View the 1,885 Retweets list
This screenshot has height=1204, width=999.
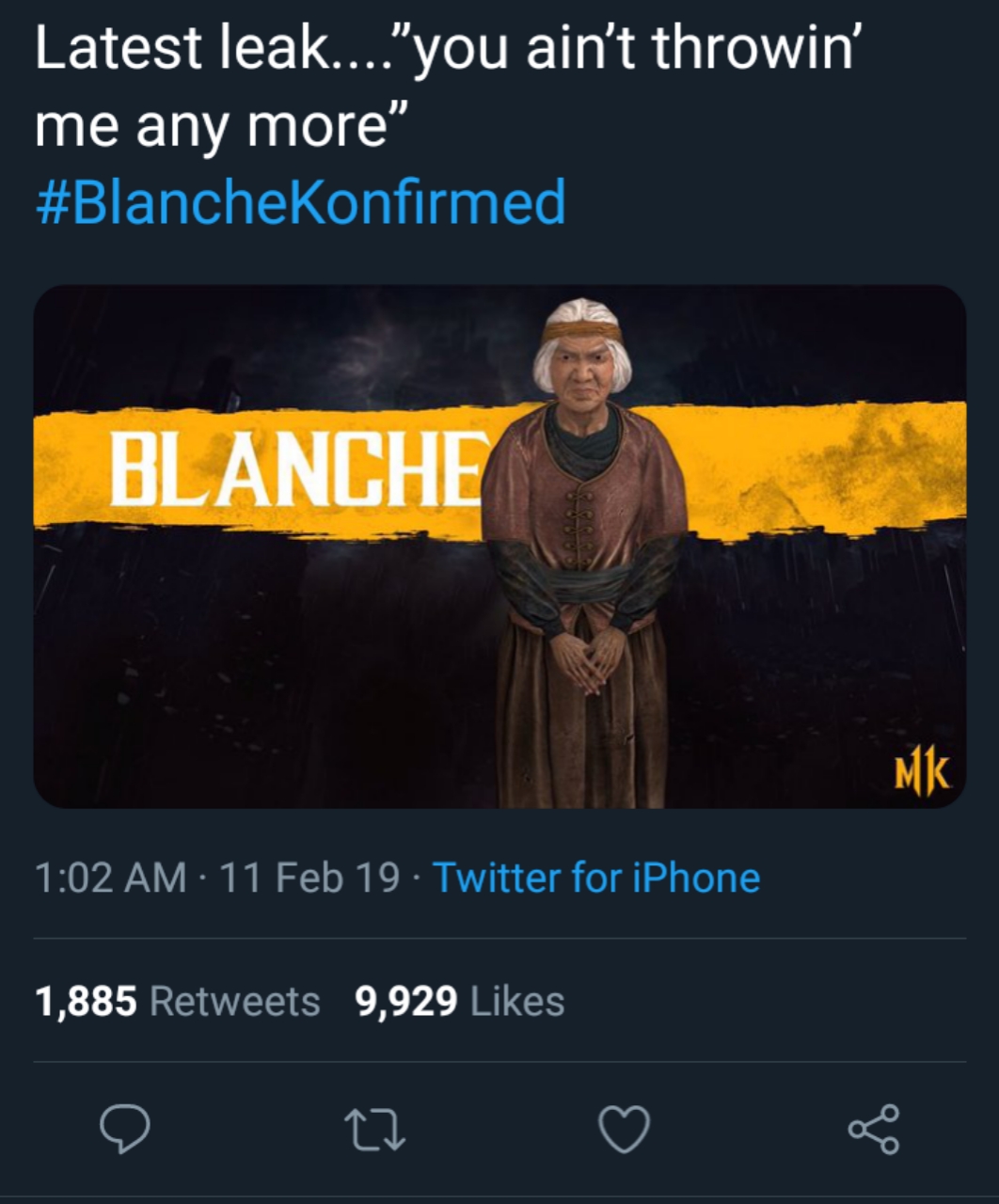178,1001
